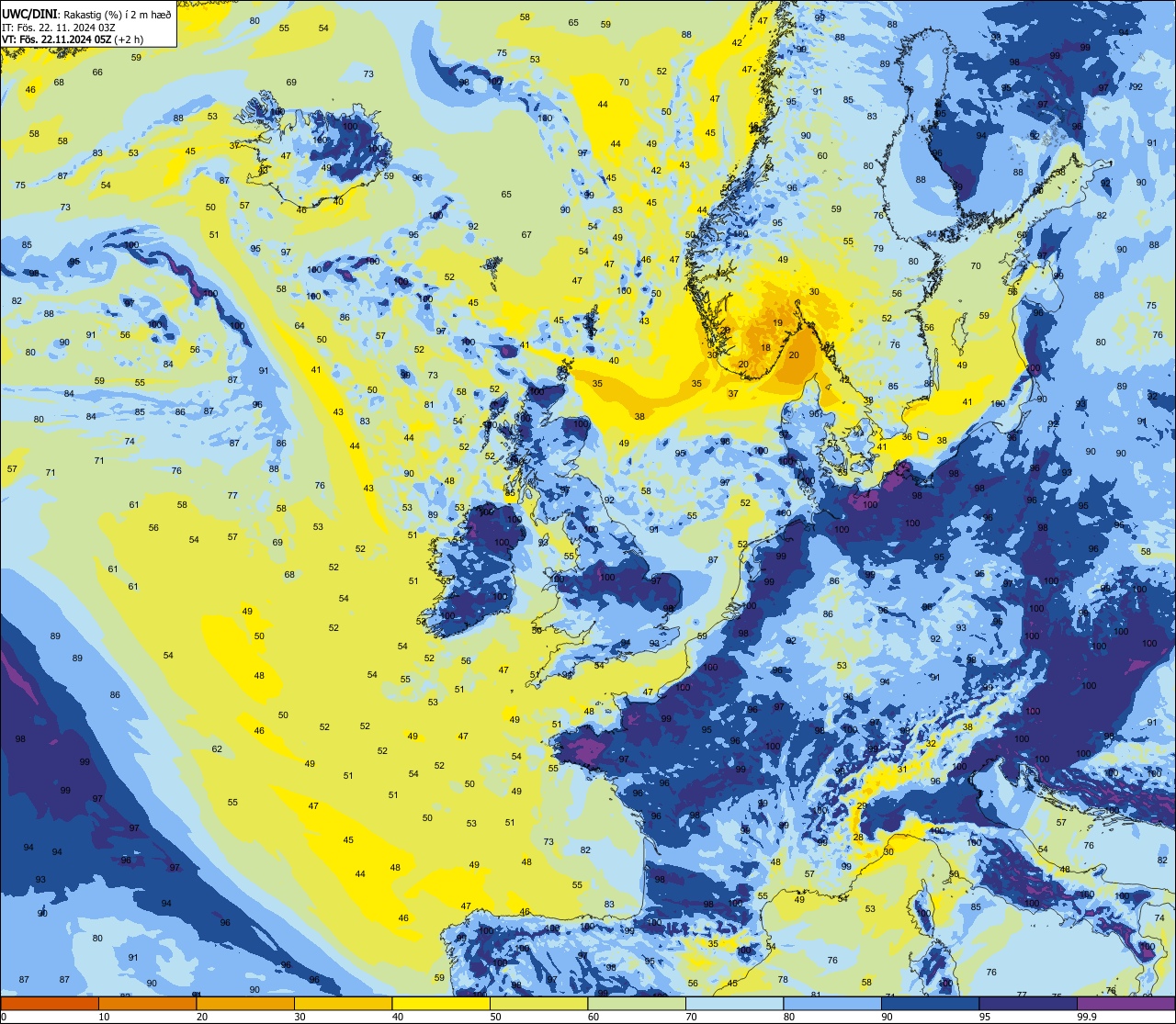Click the legend swatch between 50 and 60

point(538,1004)
